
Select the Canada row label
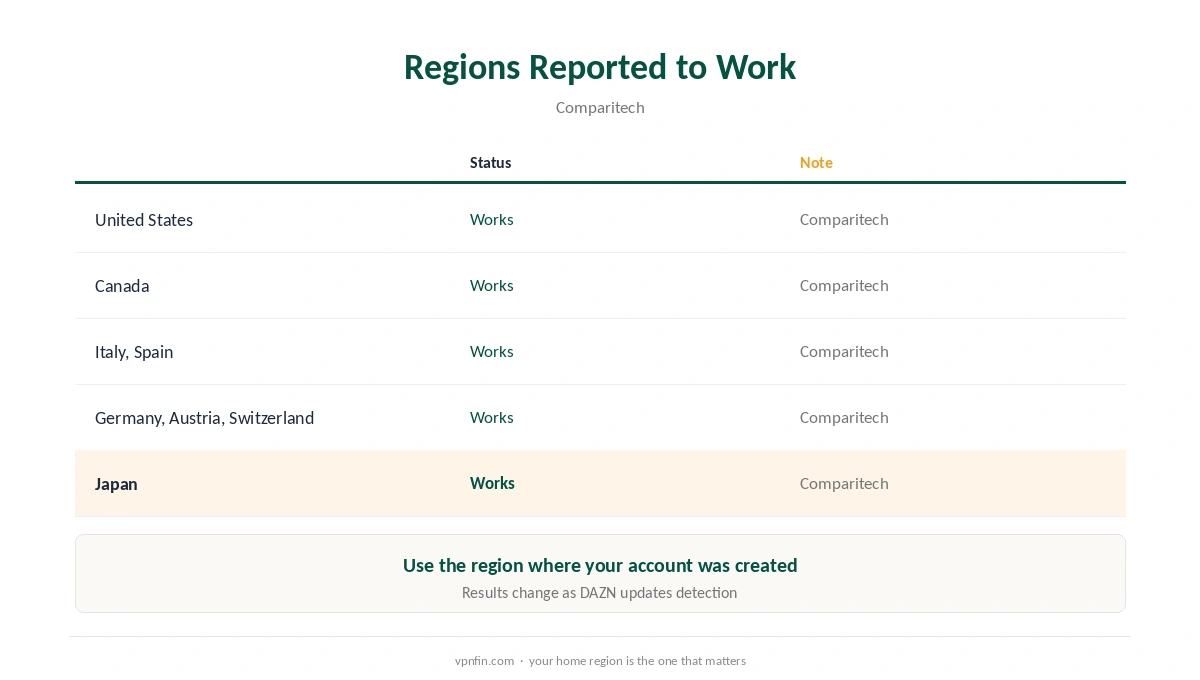(122, 286)
